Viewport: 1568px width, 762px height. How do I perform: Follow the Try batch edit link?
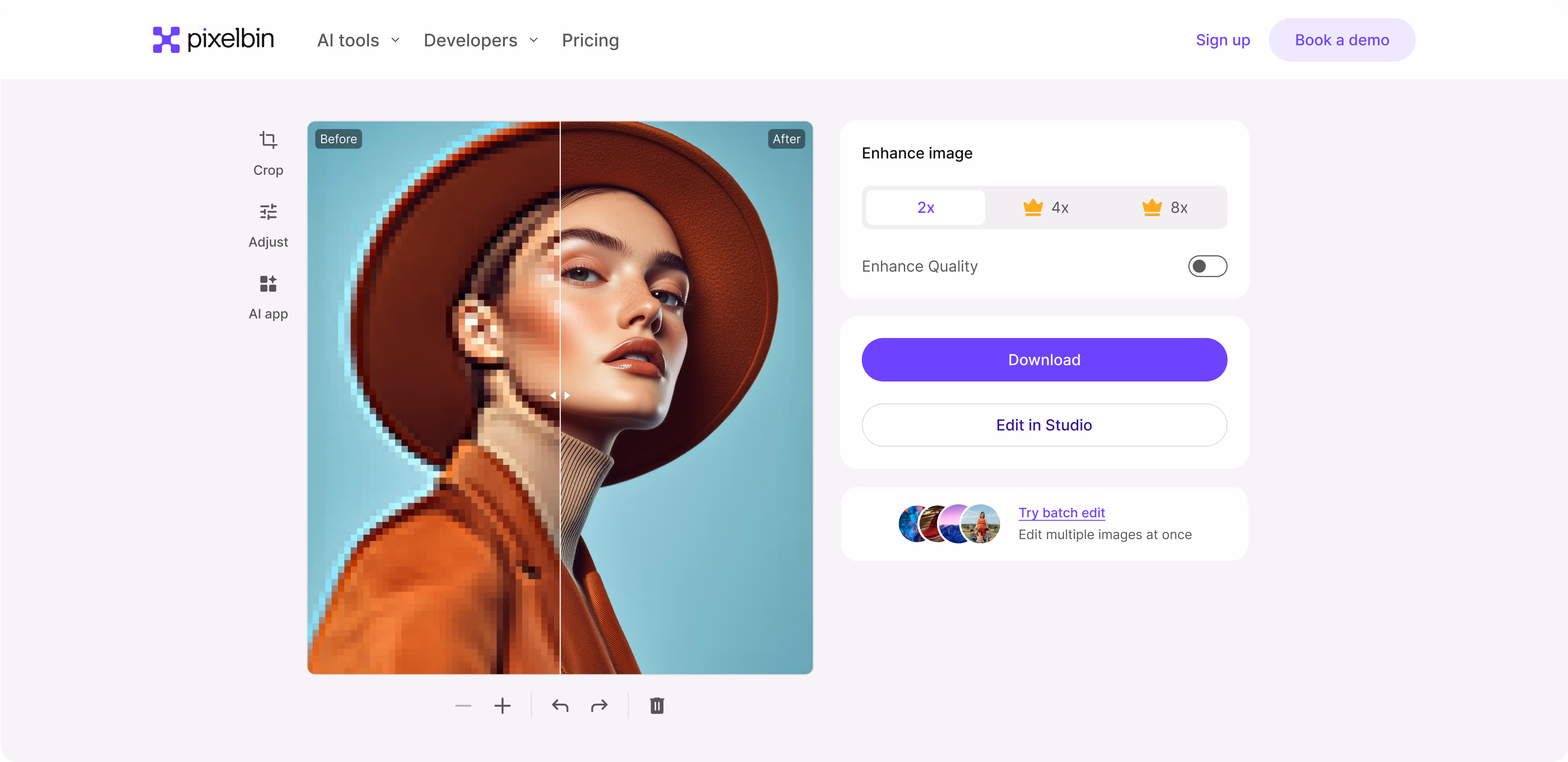[x=1061, y=512]
